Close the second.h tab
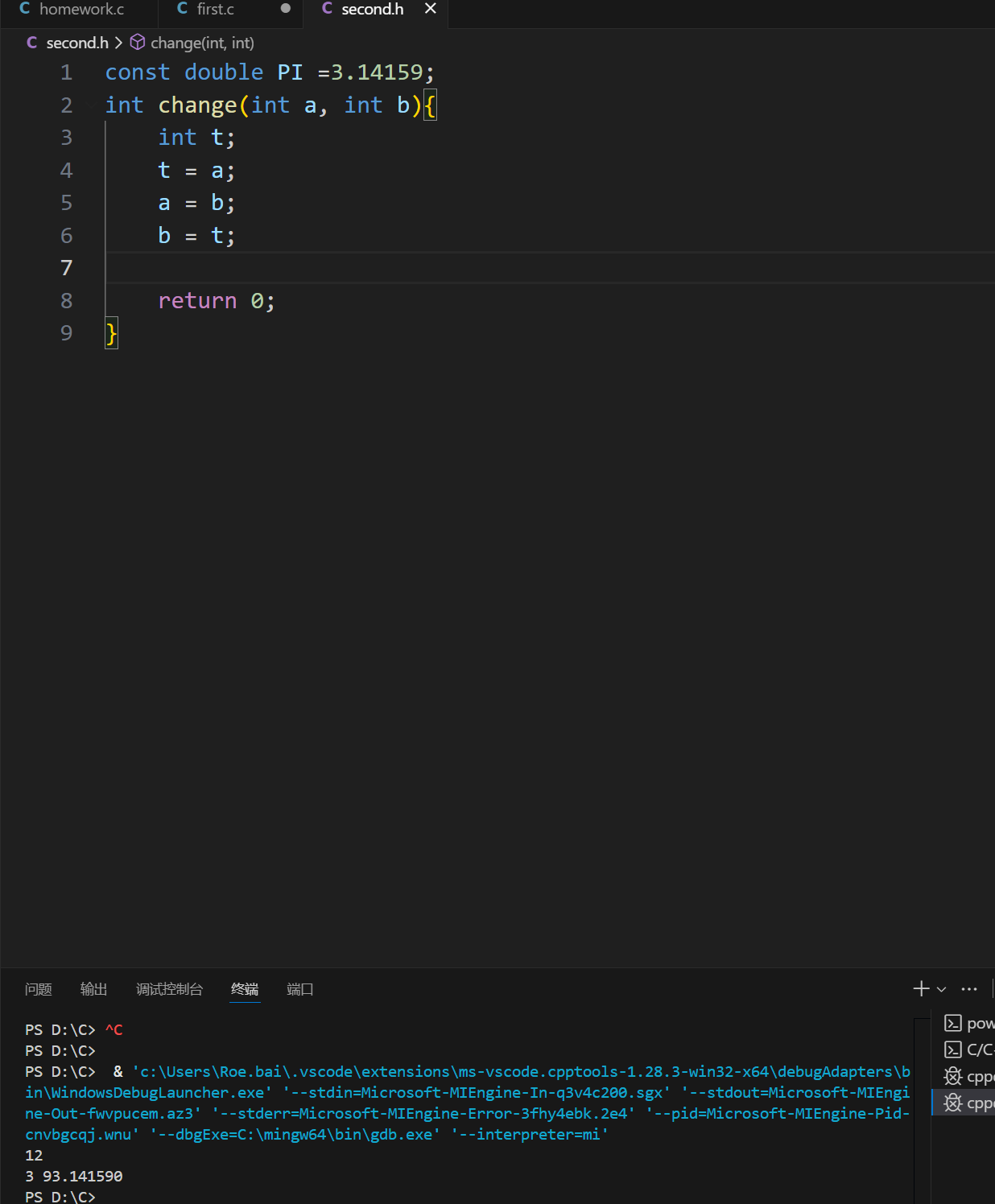 (x=431, y=9)
